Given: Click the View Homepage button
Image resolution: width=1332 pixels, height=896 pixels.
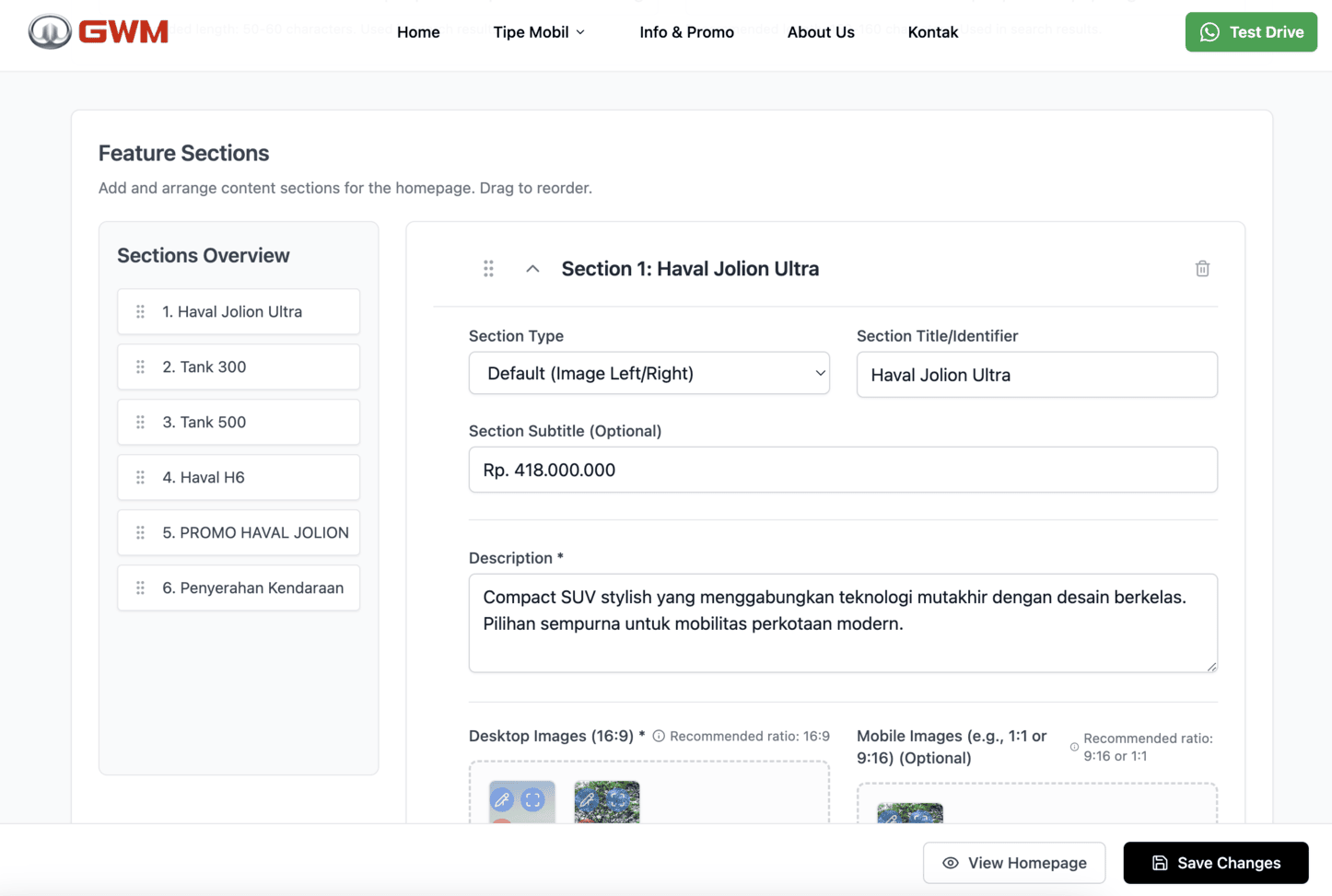Looking at the screenshot, I should (1013, 863).
